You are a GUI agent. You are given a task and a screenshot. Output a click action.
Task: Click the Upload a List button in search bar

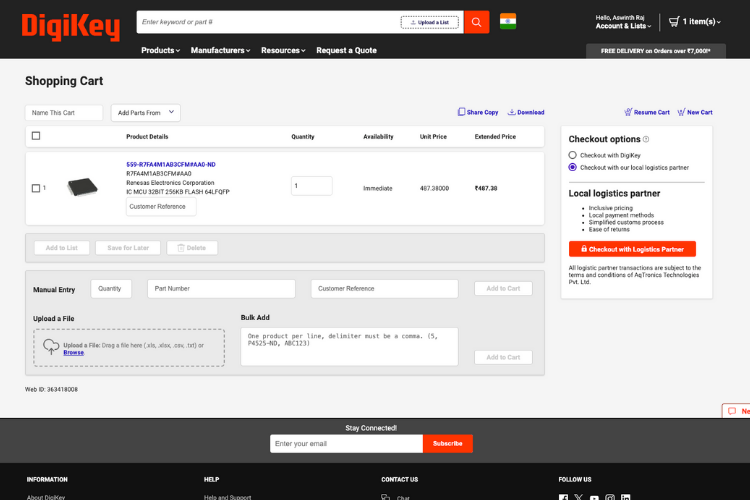[x=430, y=22]
